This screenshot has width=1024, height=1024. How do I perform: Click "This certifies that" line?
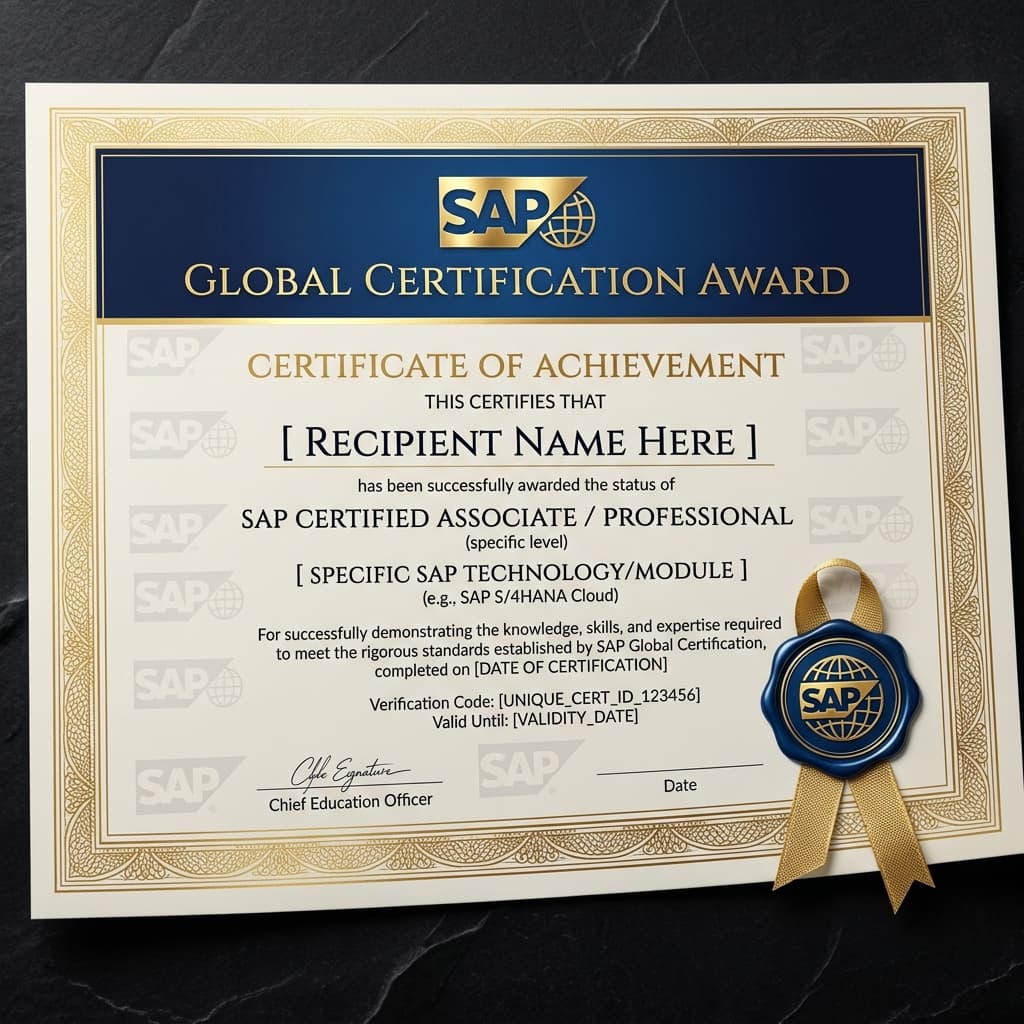pyautogui.click(x=515, y=402)
